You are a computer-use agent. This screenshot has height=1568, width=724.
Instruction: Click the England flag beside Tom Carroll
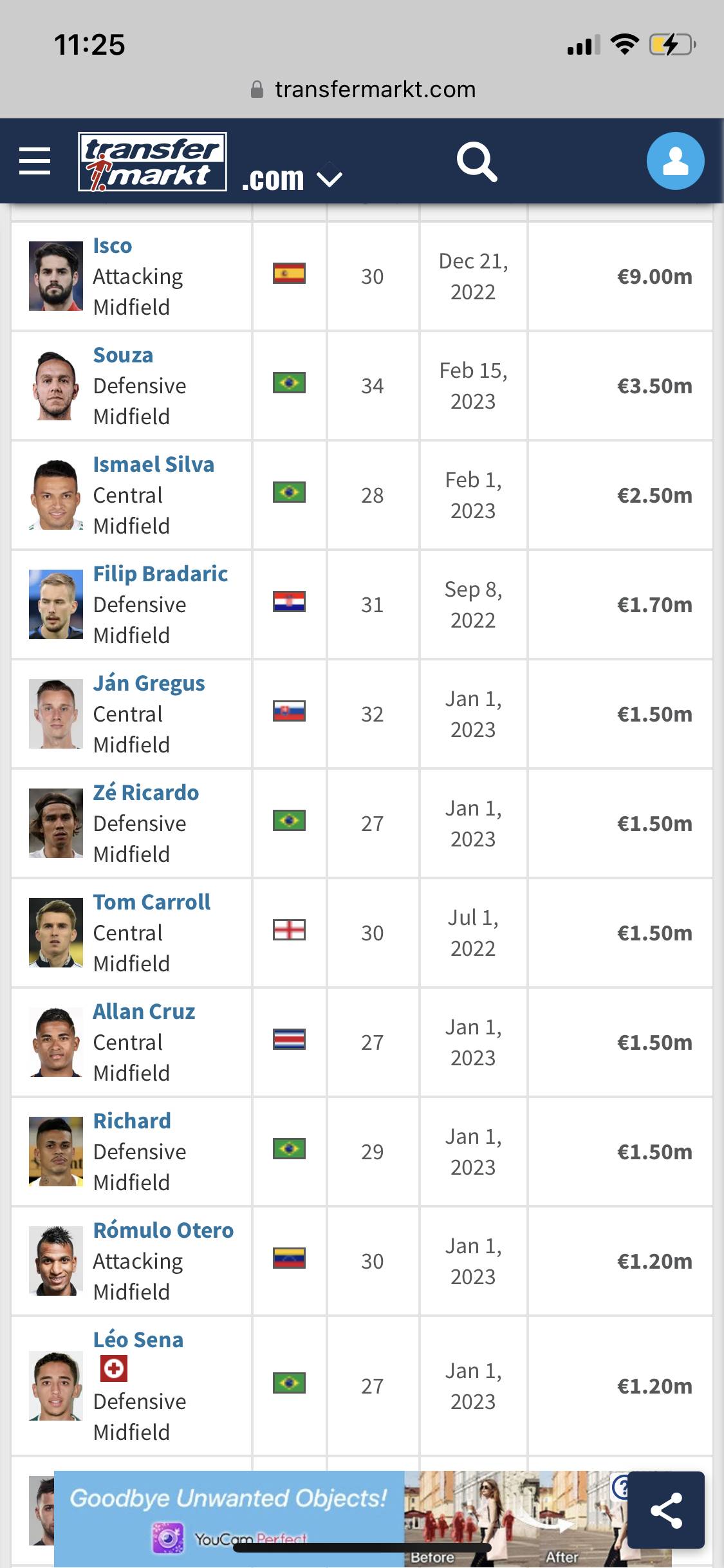(x=289, y=930)
